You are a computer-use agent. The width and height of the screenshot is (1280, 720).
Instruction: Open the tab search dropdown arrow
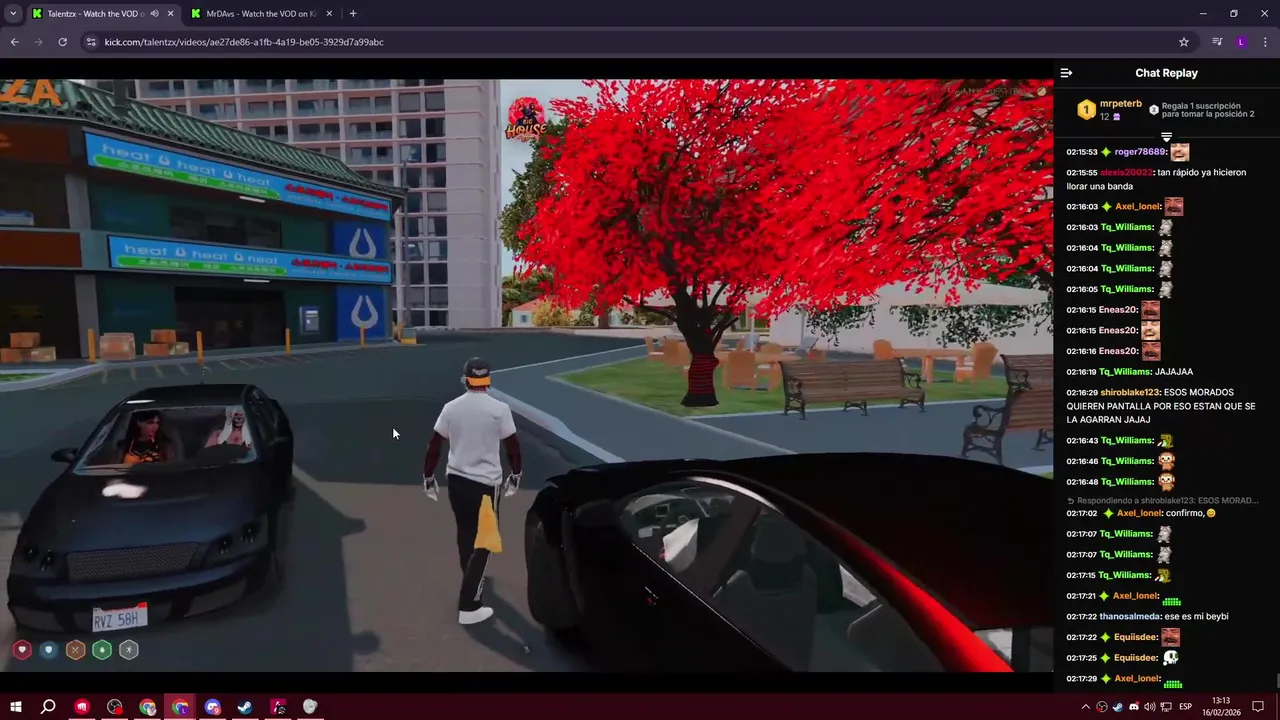click(13, 14)
